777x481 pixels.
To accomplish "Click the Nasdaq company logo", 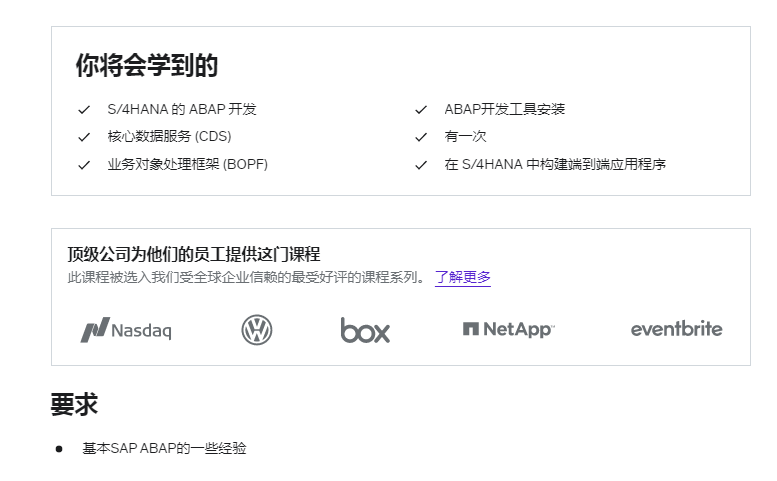I will pyautogui.click(x=126, y=330).
